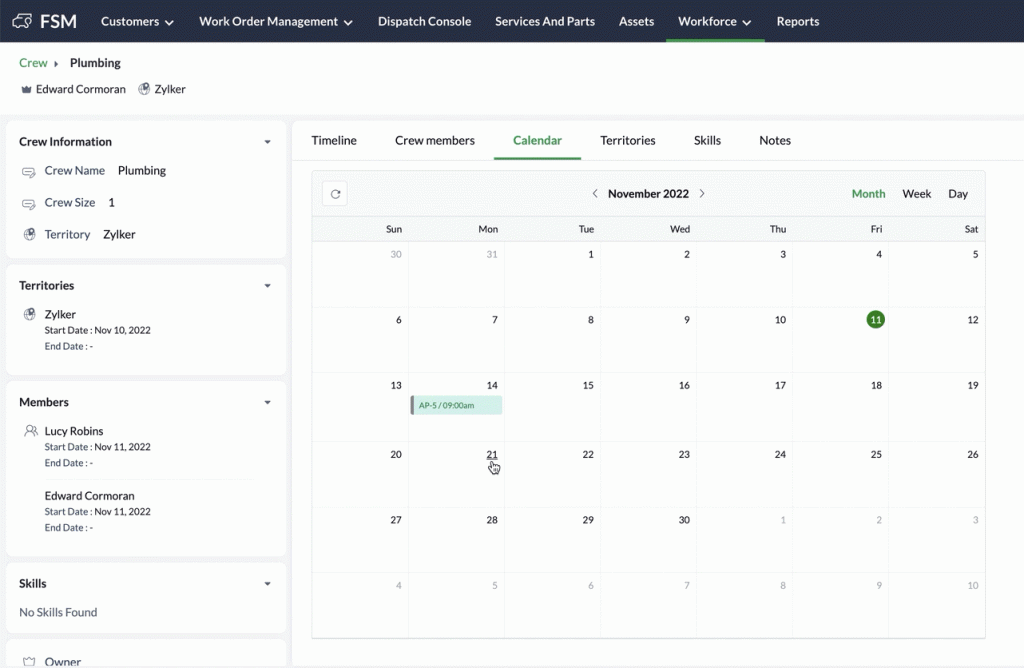
Task: Click the Crew Size field icon
Action: point(29,204)
